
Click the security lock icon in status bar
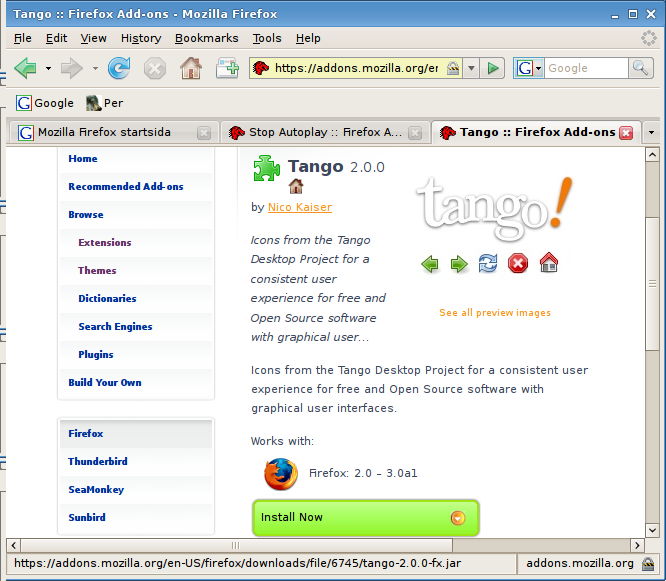coord(648,564)
